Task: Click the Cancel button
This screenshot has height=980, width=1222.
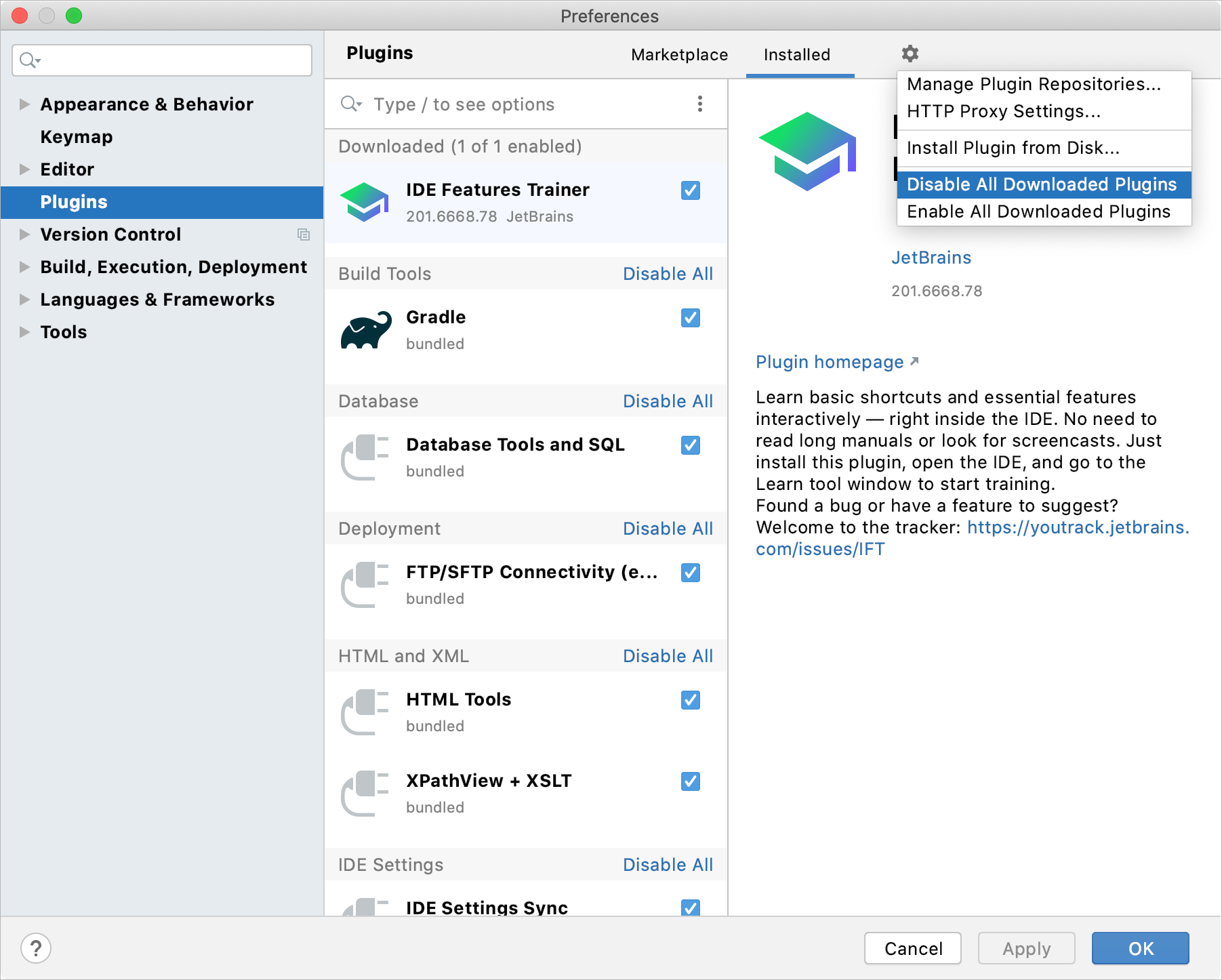Action: [913, 948]
